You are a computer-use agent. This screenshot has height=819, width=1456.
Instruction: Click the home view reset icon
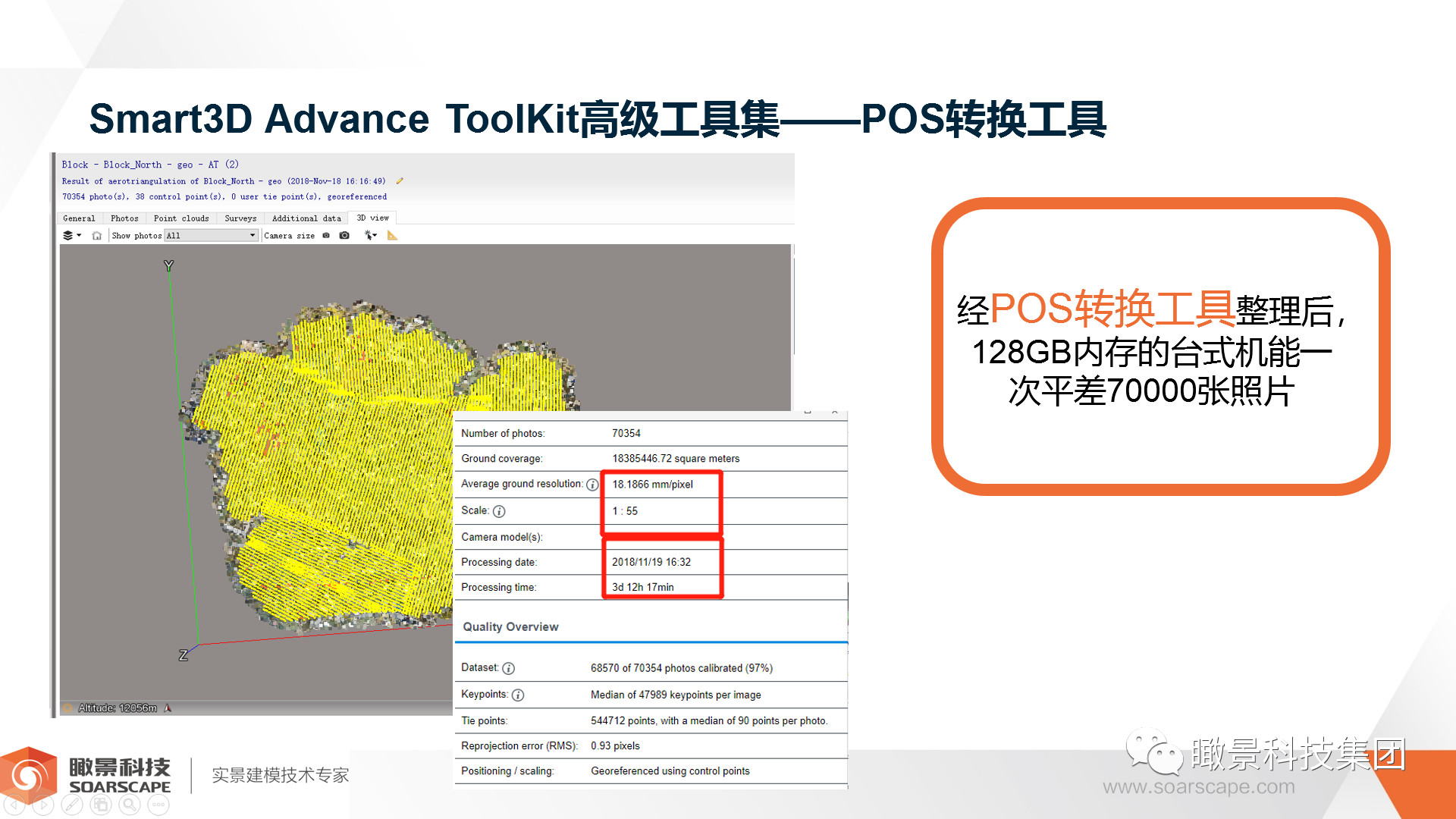(x=97, y=236)
